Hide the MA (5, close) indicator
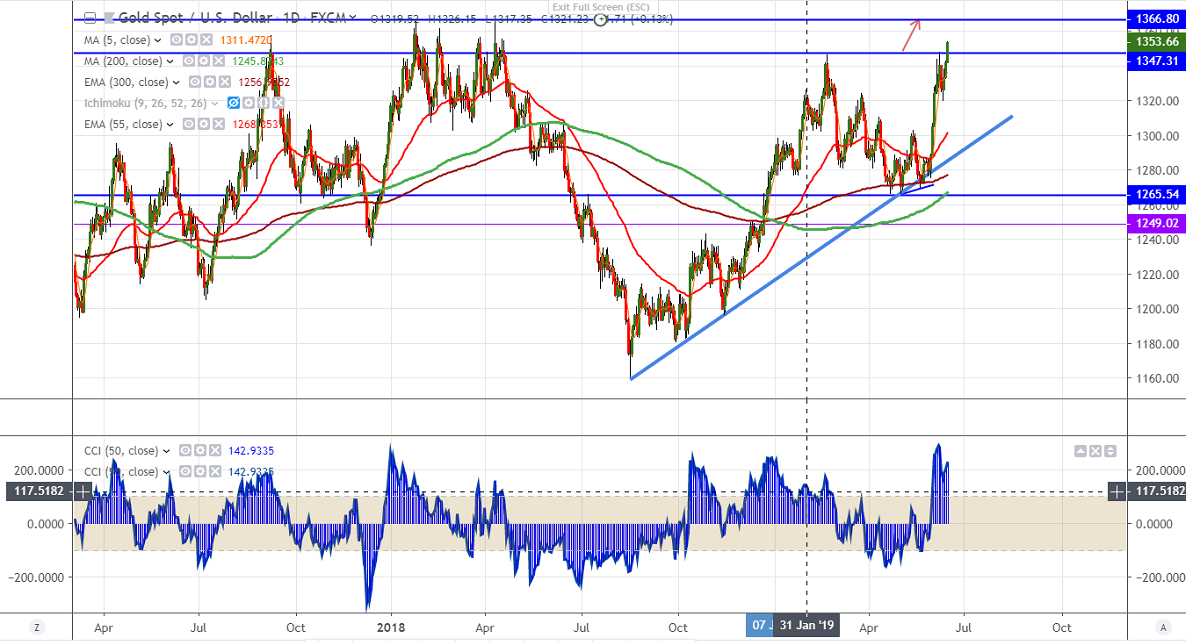 175,40
